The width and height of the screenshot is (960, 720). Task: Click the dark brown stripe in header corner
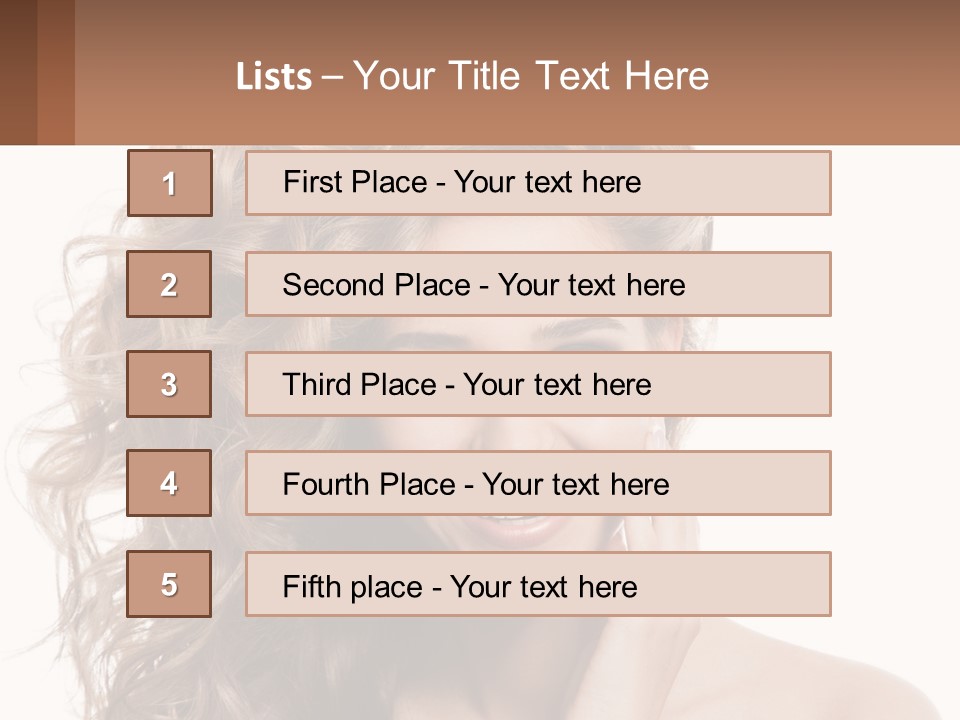(x=18, y=72)
